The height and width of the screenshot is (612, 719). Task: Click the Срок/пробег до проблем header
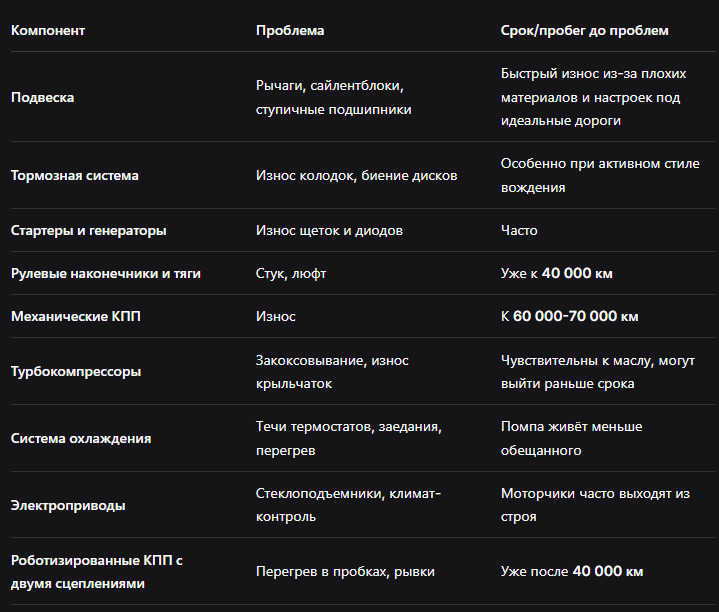pyautogui.click(x=584, y=31)
